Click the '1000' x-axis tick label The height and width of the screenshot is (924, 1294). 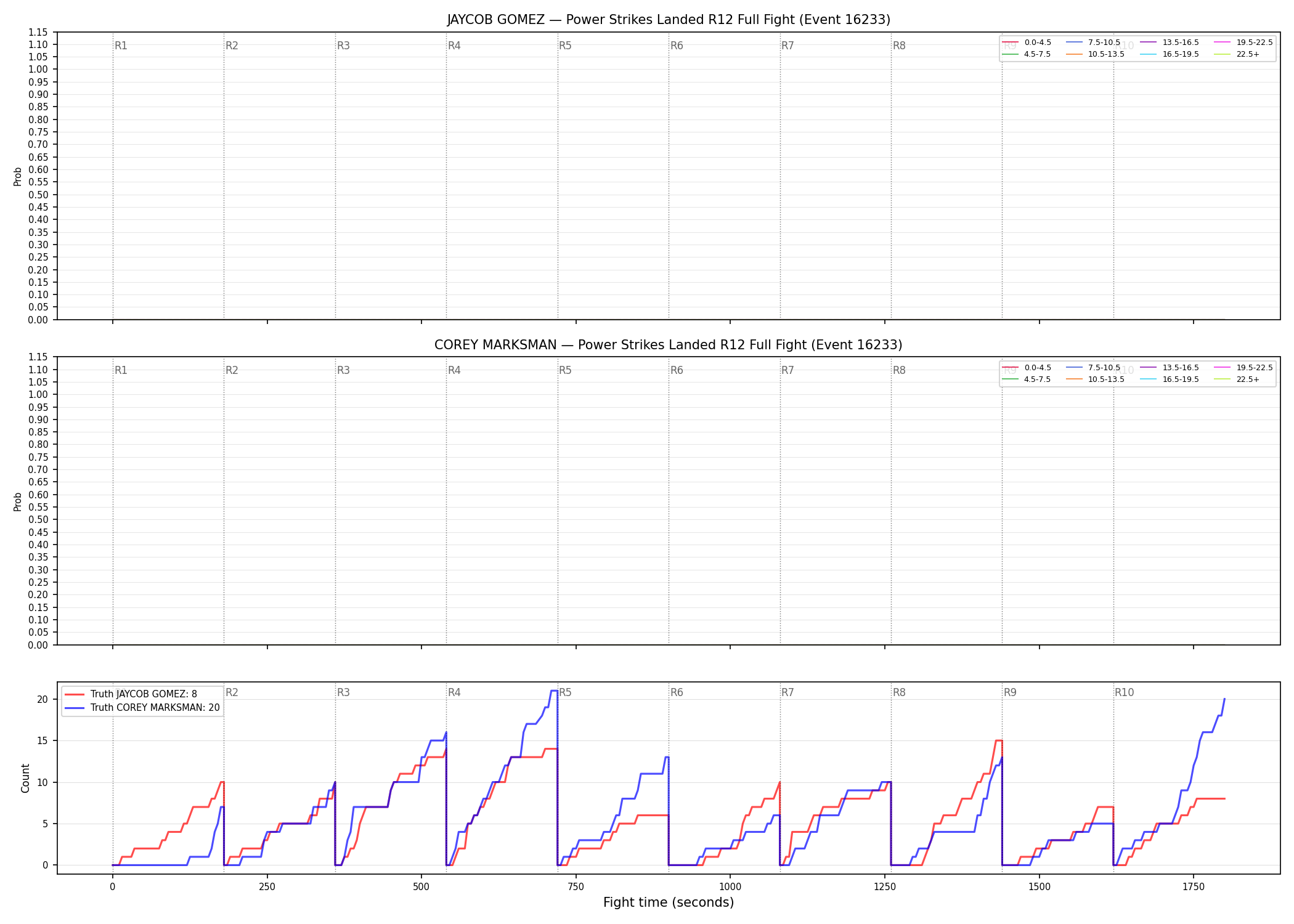click(x=730, y=887)
